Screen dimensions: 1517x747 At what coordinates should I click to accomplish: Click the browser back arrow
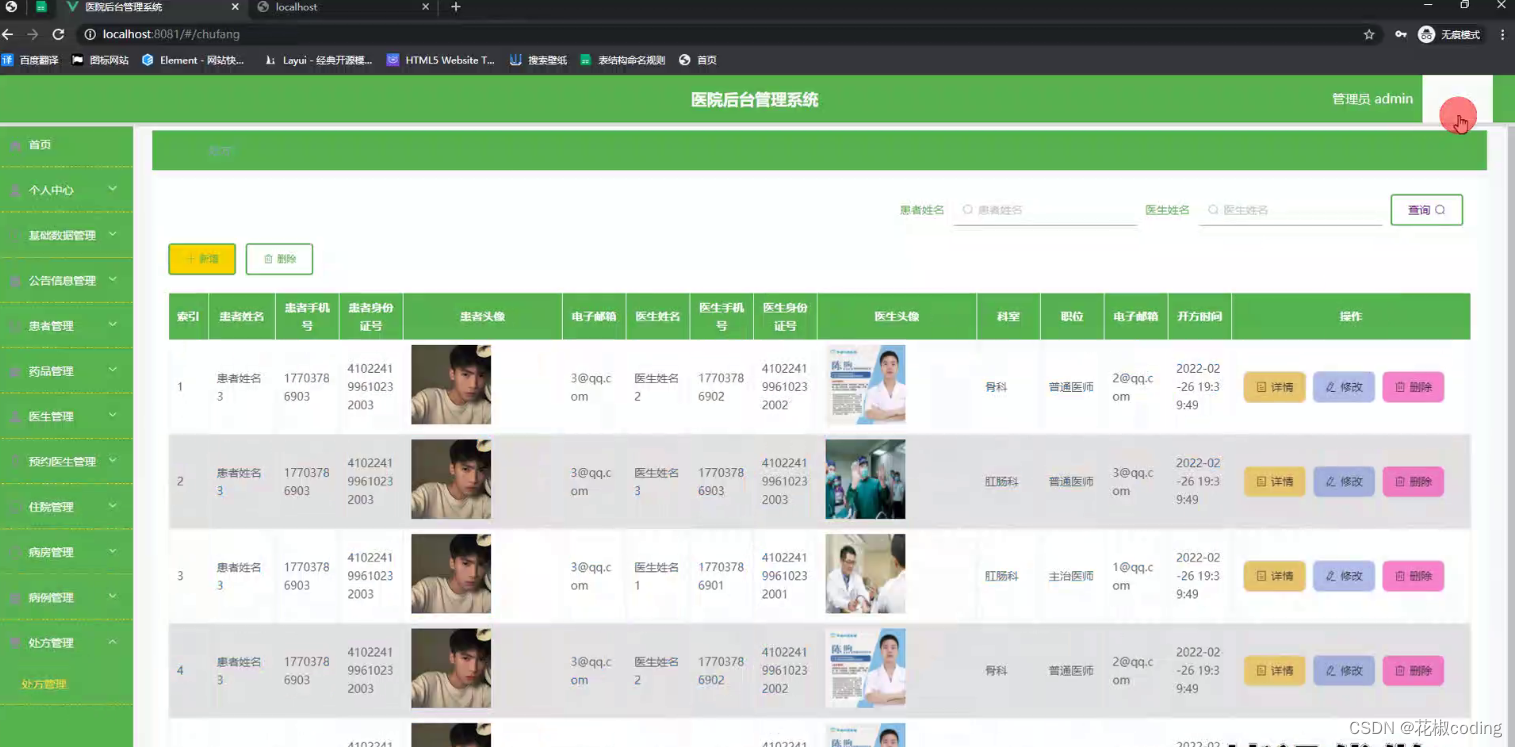pos(9,34)
